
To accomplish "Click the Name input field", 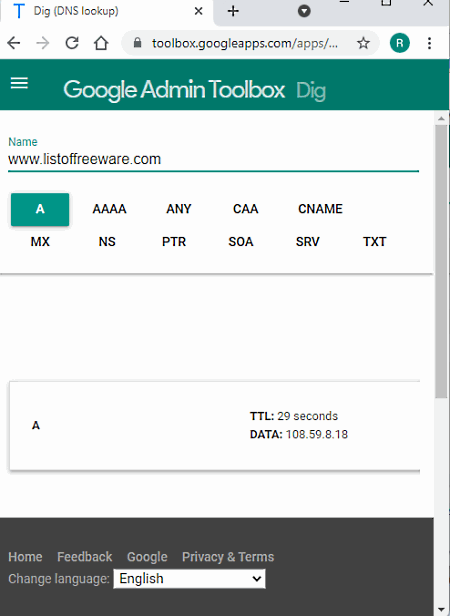I will [213, 159].
